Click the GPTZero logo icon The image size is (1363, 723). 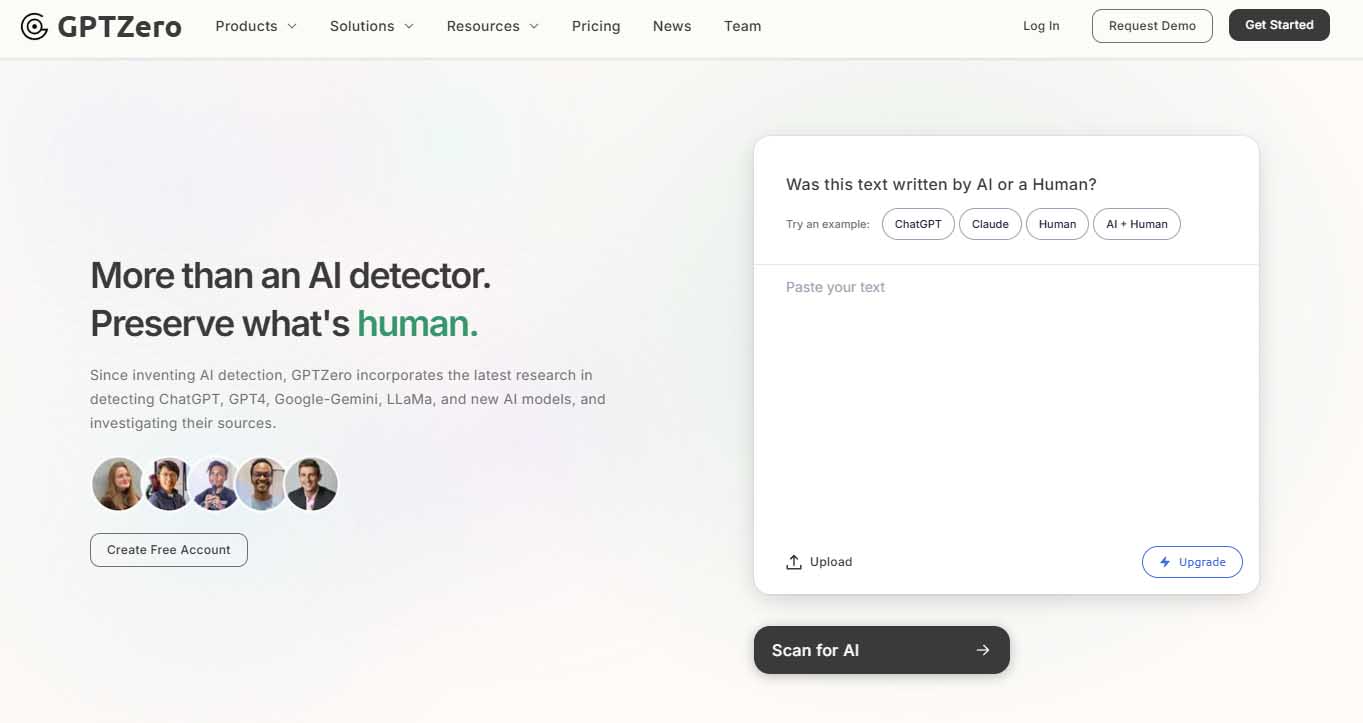pyautogui.click(x=34, y=27)
